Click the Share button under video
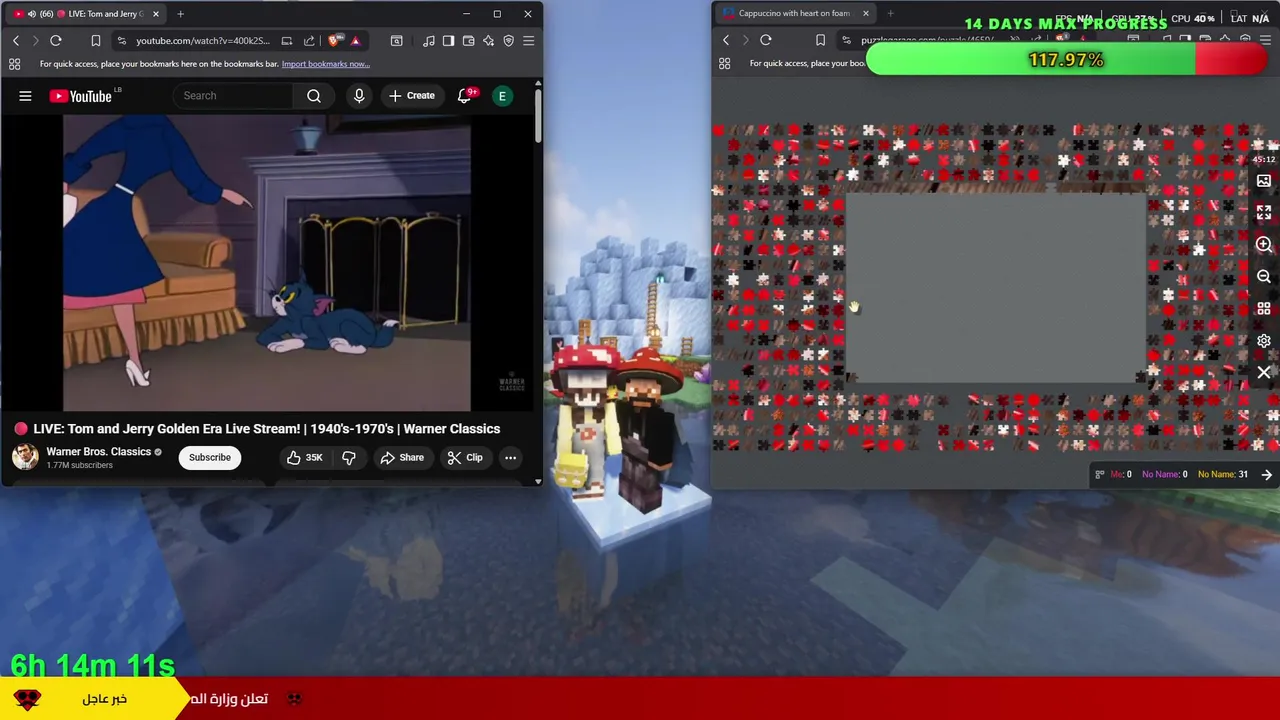The width and height of the screenshot is (1280, 720). 402,458
